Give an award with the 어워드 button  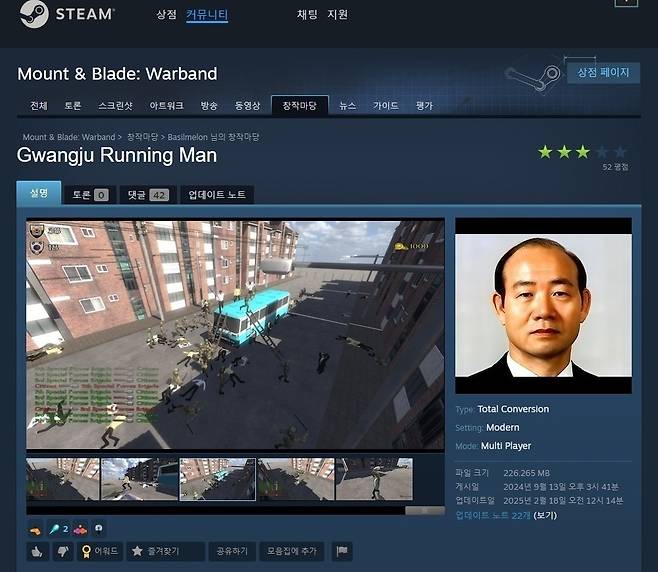[100, 551]
